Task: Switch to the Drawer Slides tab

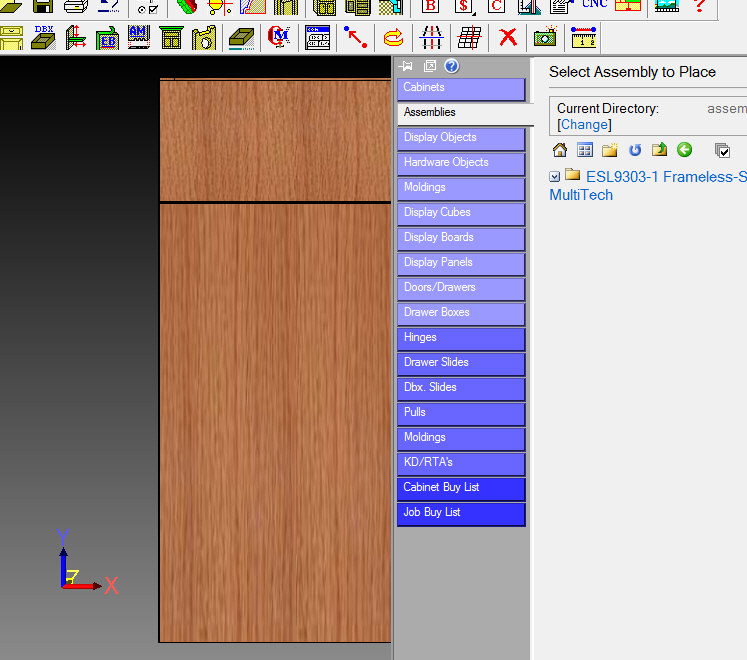Action: [x=461, y=363]
